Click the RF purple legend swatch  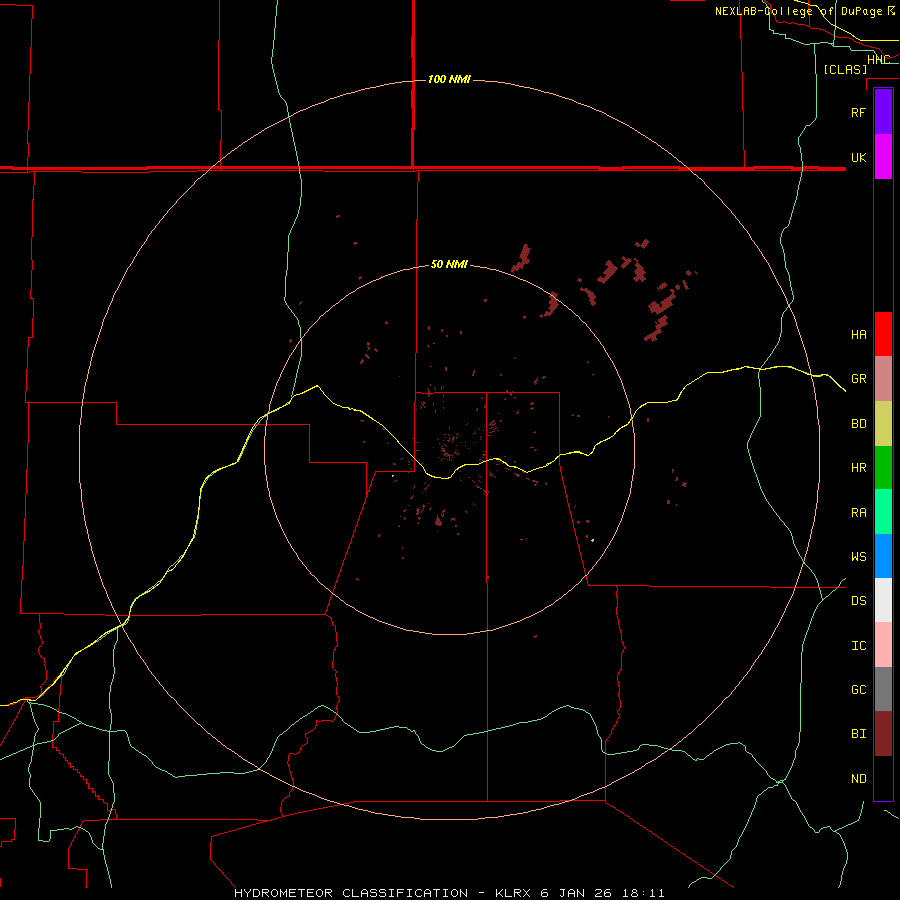(883, 112)
